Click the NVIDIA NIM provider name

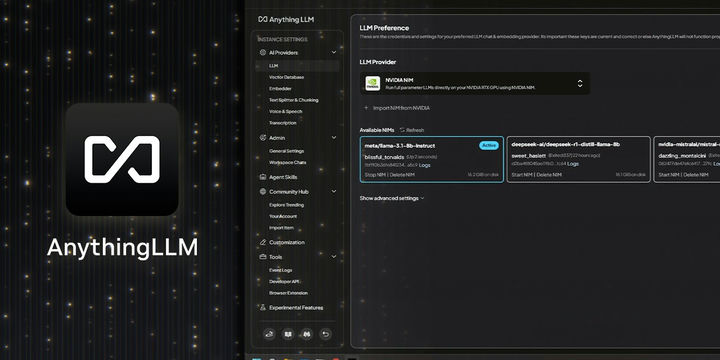(399, 80)
